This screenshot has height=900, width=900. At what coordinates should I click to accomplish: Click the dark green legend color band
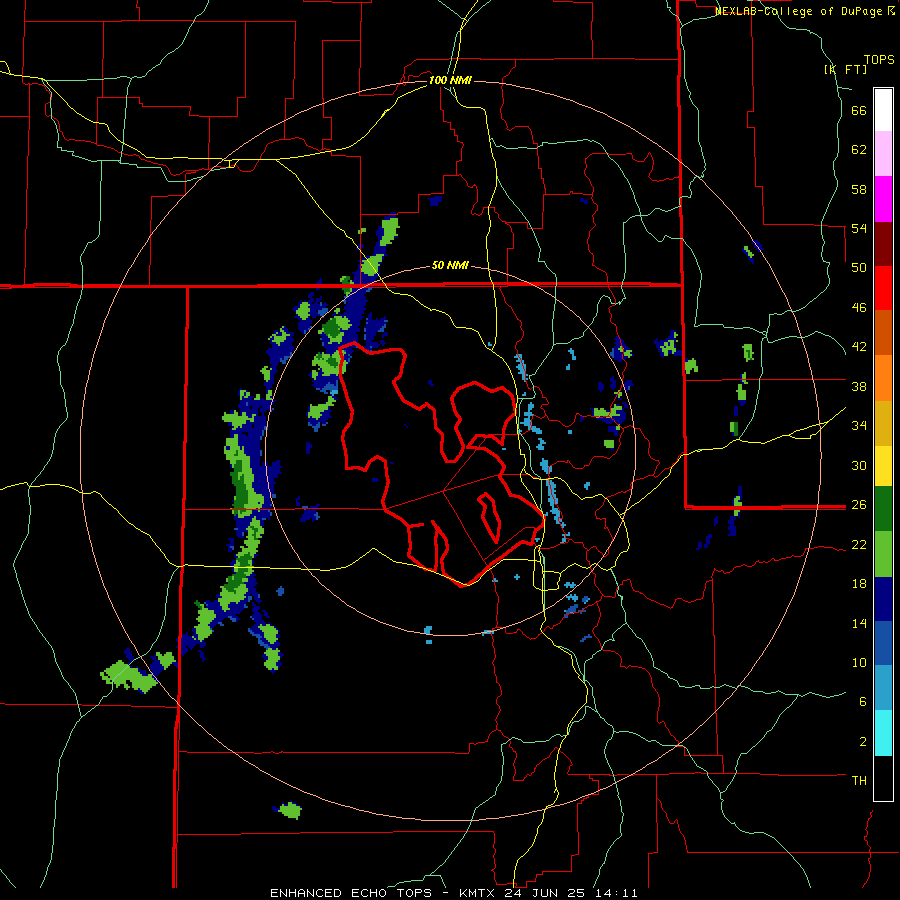(883, 509)
